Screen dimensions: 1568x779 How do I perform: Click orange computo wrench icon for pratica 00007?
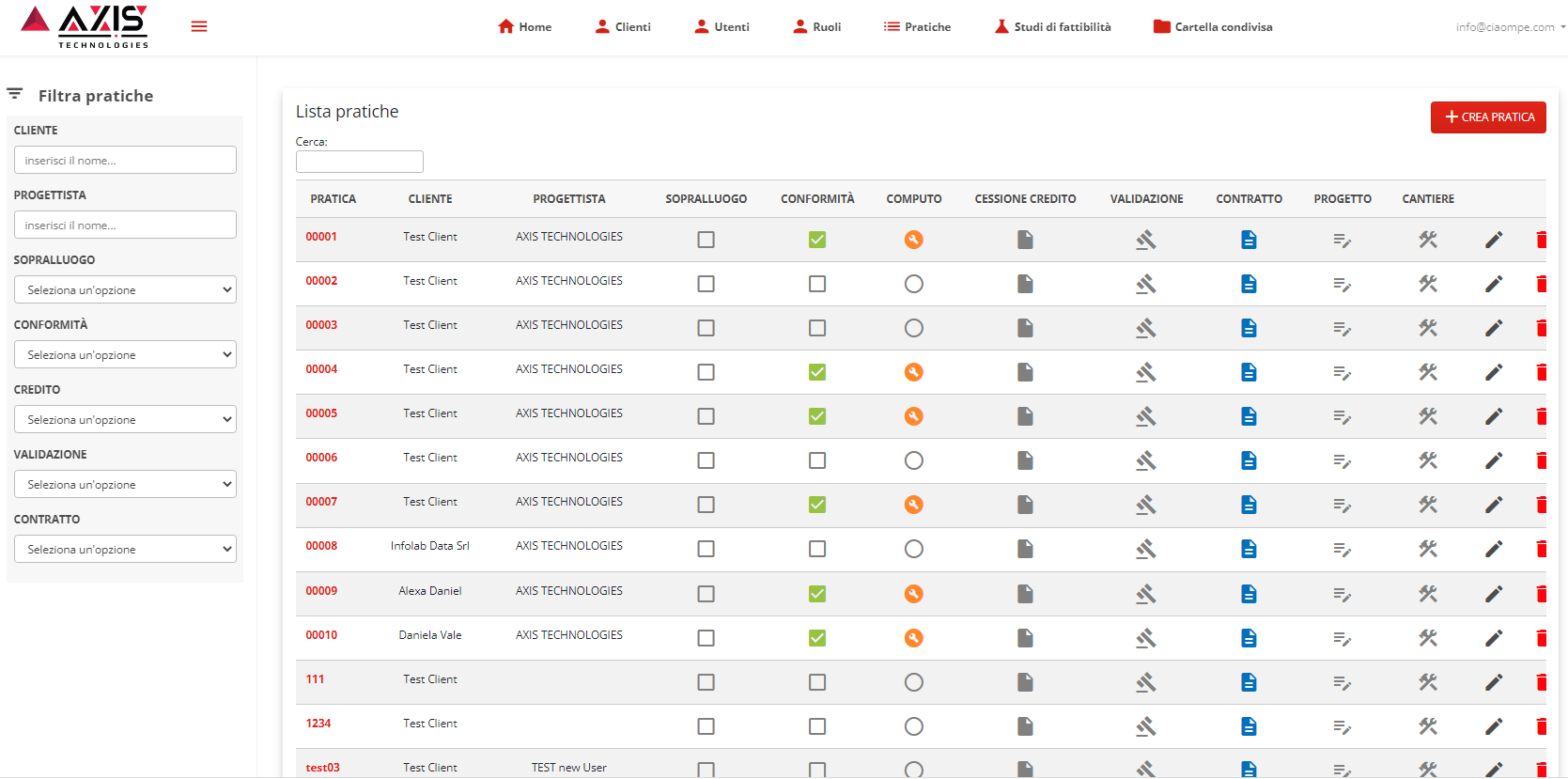(913, 505)
